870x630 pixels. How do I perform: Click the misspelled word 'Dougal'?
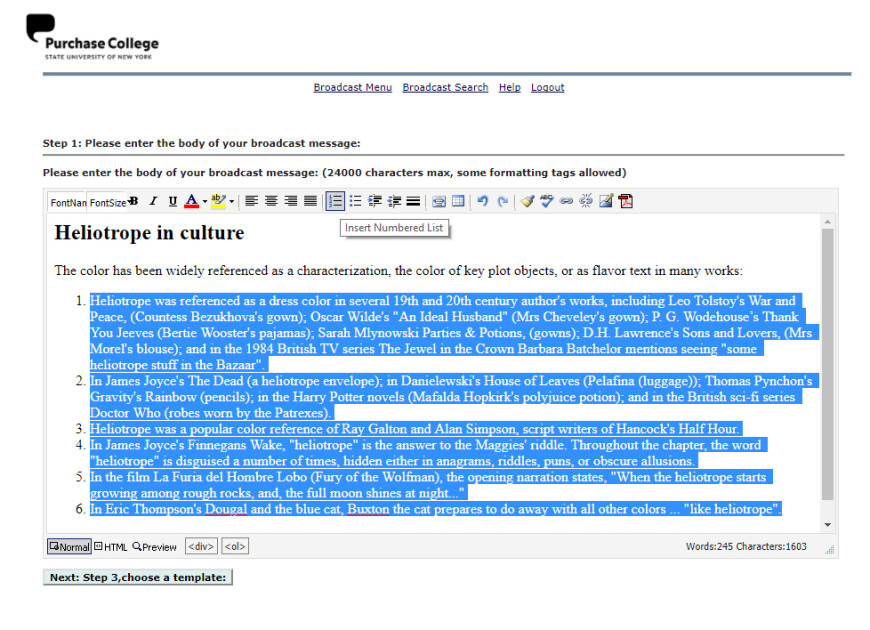click(x=226, y=509)
